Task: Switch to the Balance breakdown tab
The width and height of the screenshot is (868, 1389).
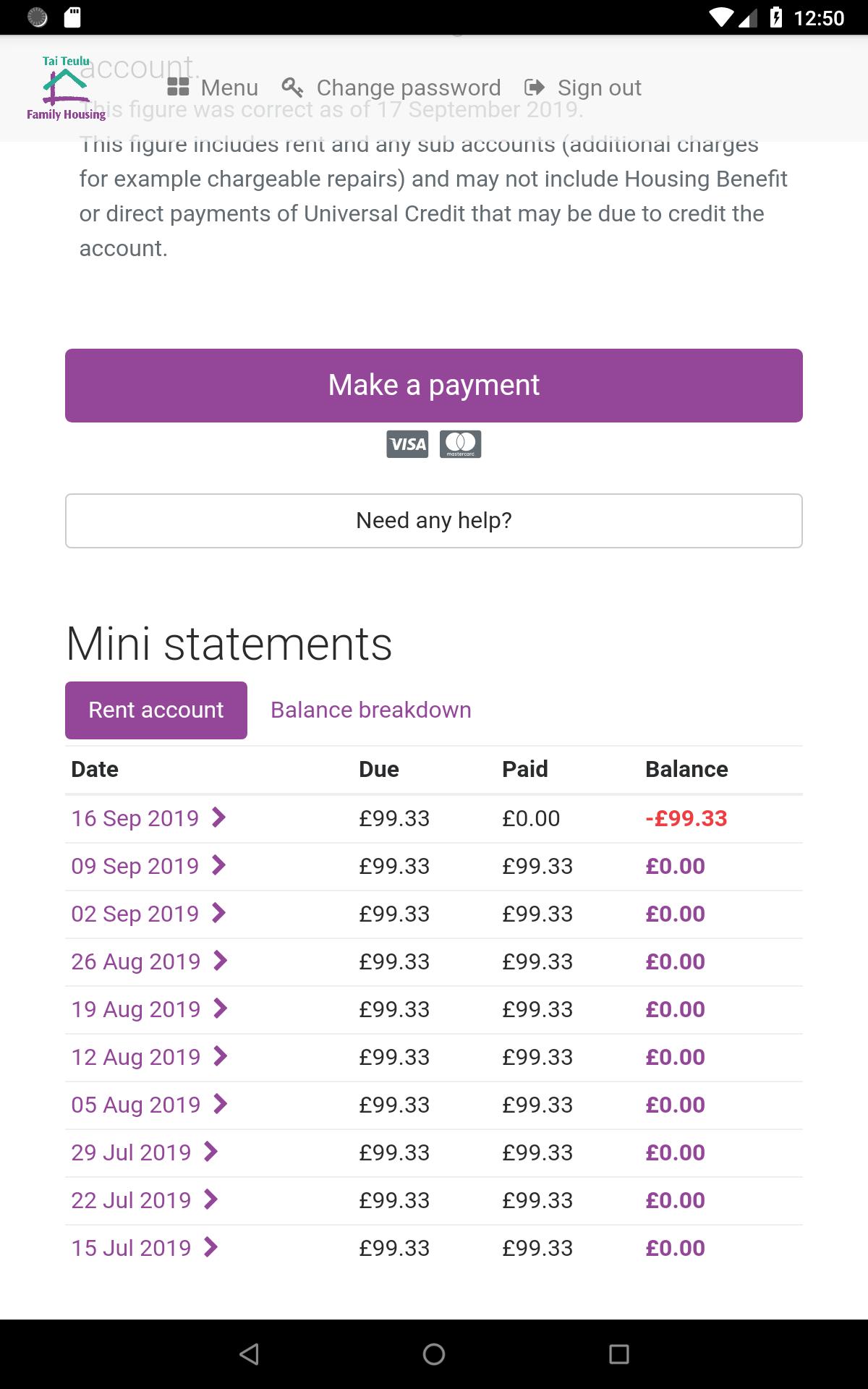Action: [x=371, y=710]
